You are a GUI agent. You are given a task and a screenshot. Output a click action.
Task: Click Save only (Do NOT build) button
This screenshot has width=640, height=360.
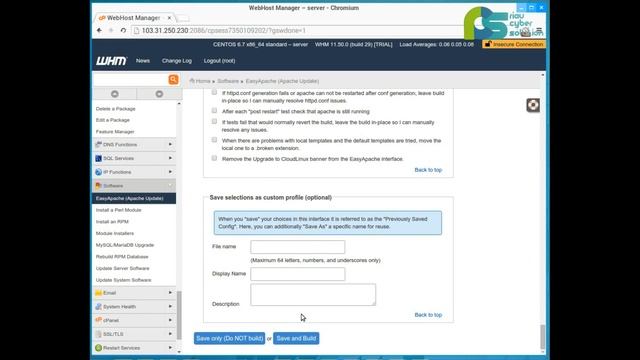click(x=229, y=338)
